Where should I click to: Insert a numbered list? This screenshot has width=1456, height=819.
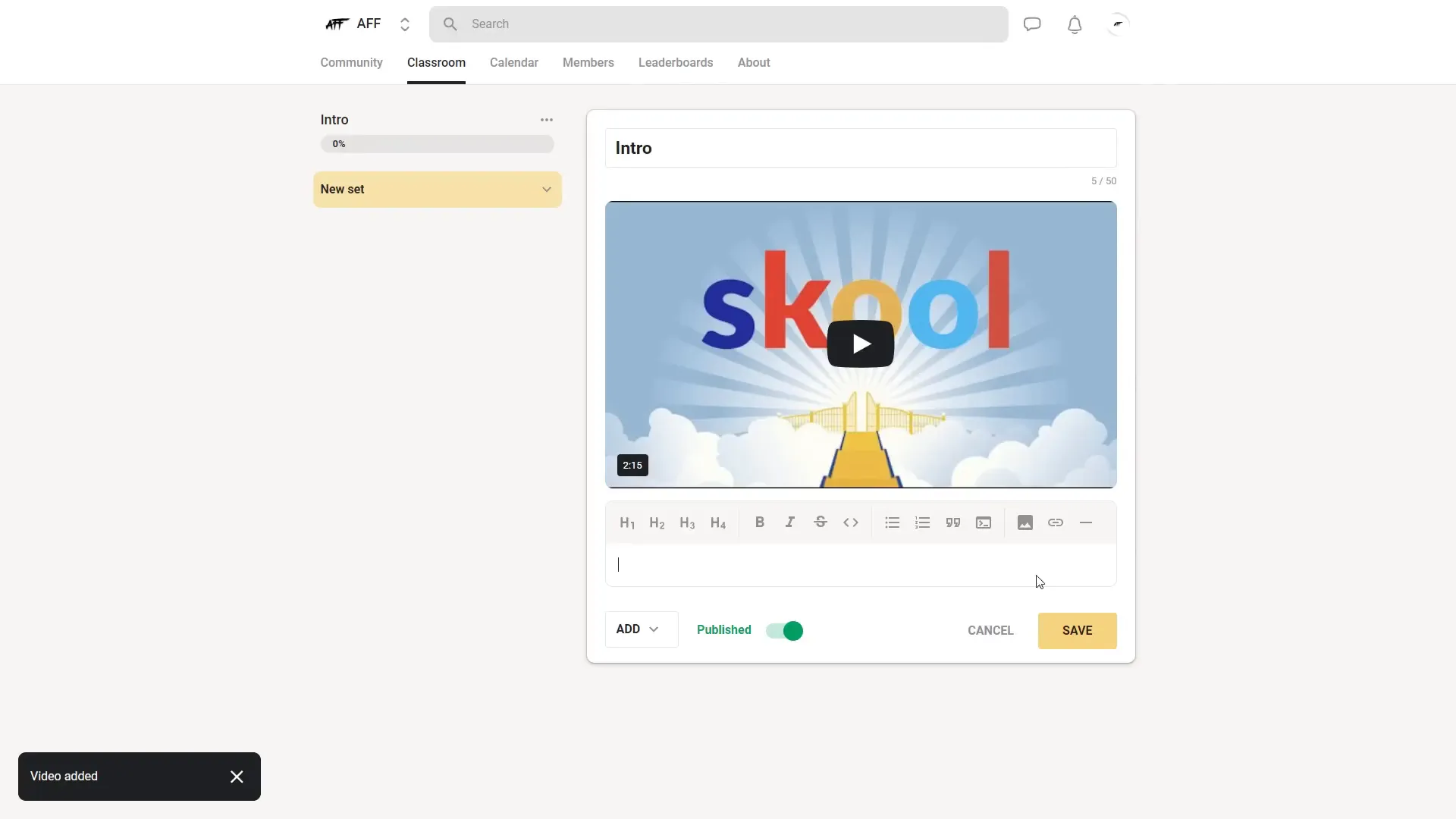[x=923, y=522]
